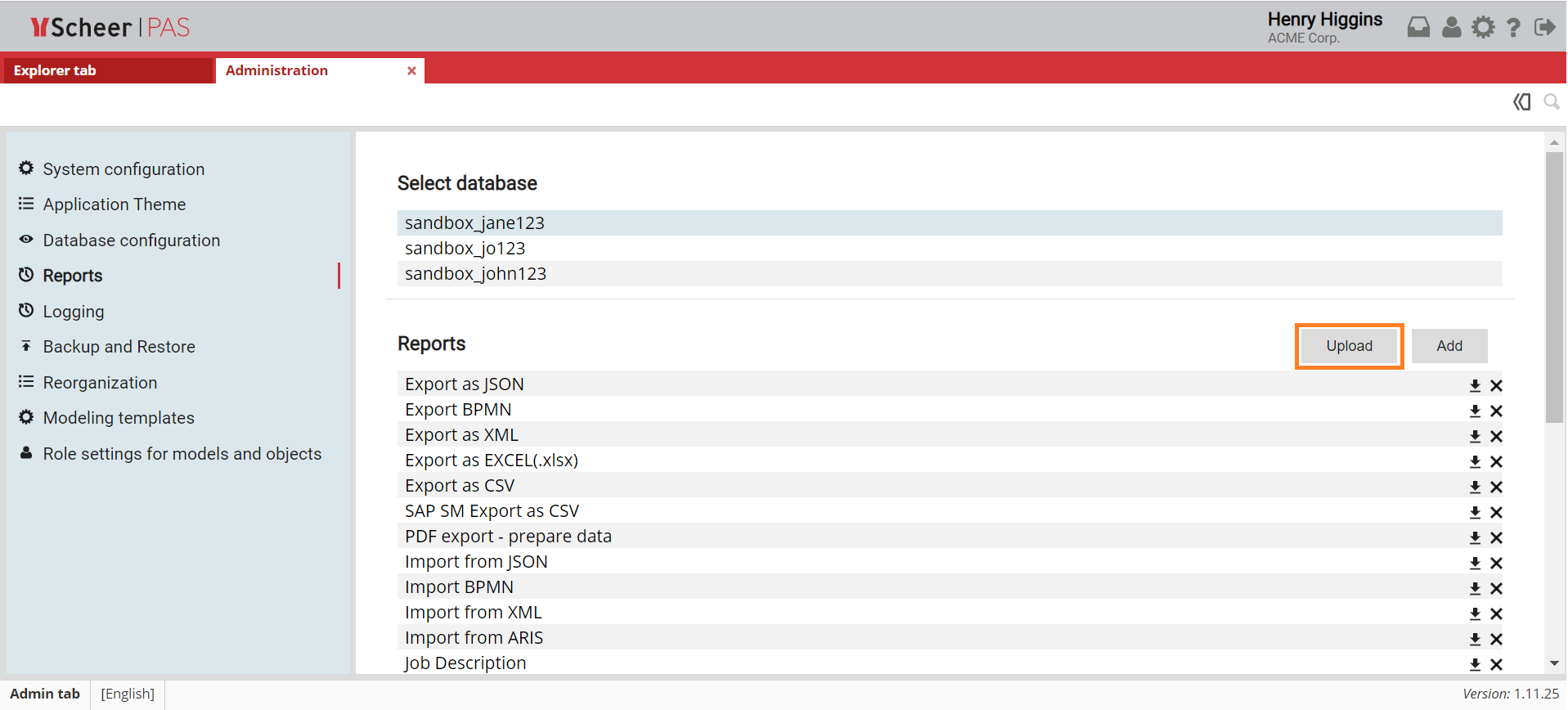Switch to the Explorer tab
This screenshot has width=1568, height=710.
55,71
